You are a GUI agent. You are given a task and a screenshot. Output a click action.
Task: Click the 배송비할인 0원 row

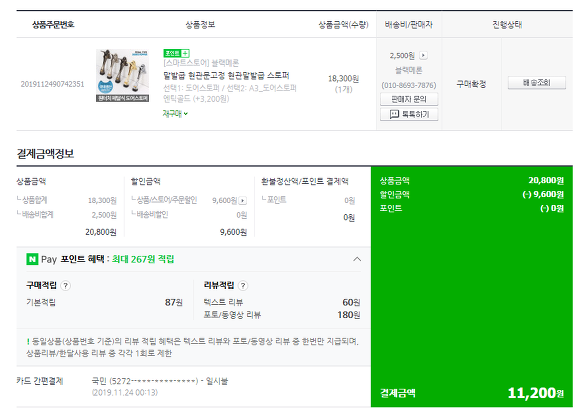point(189,215)
